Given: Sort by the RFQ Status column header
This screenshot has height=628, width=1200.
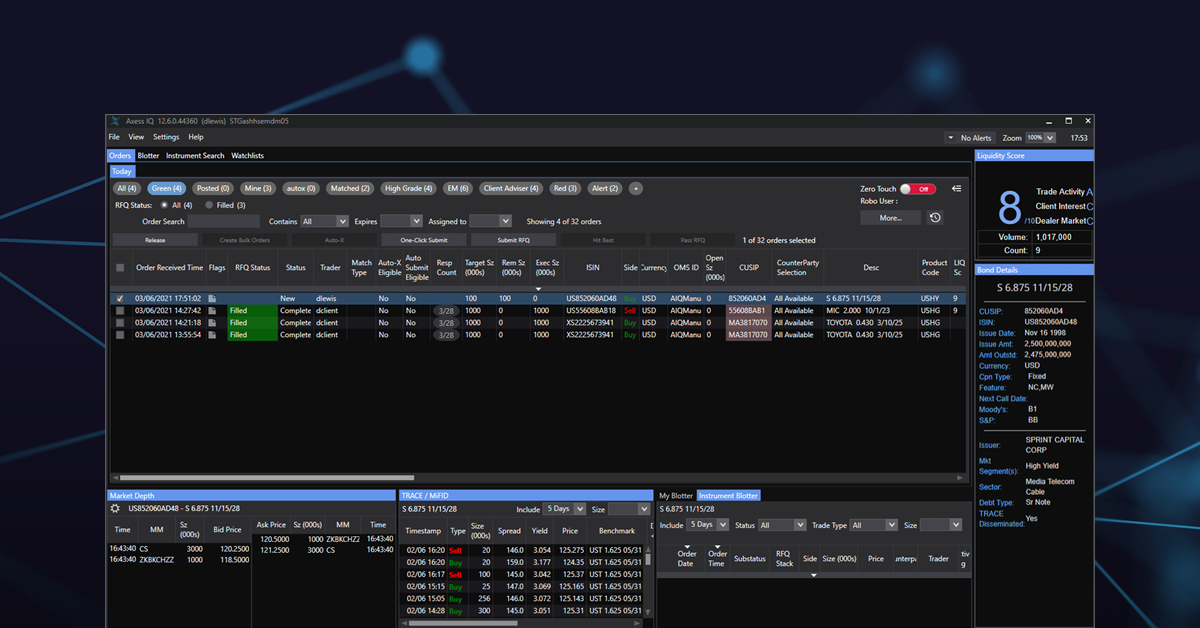Looking at the screenshot, I should point(252,268).
